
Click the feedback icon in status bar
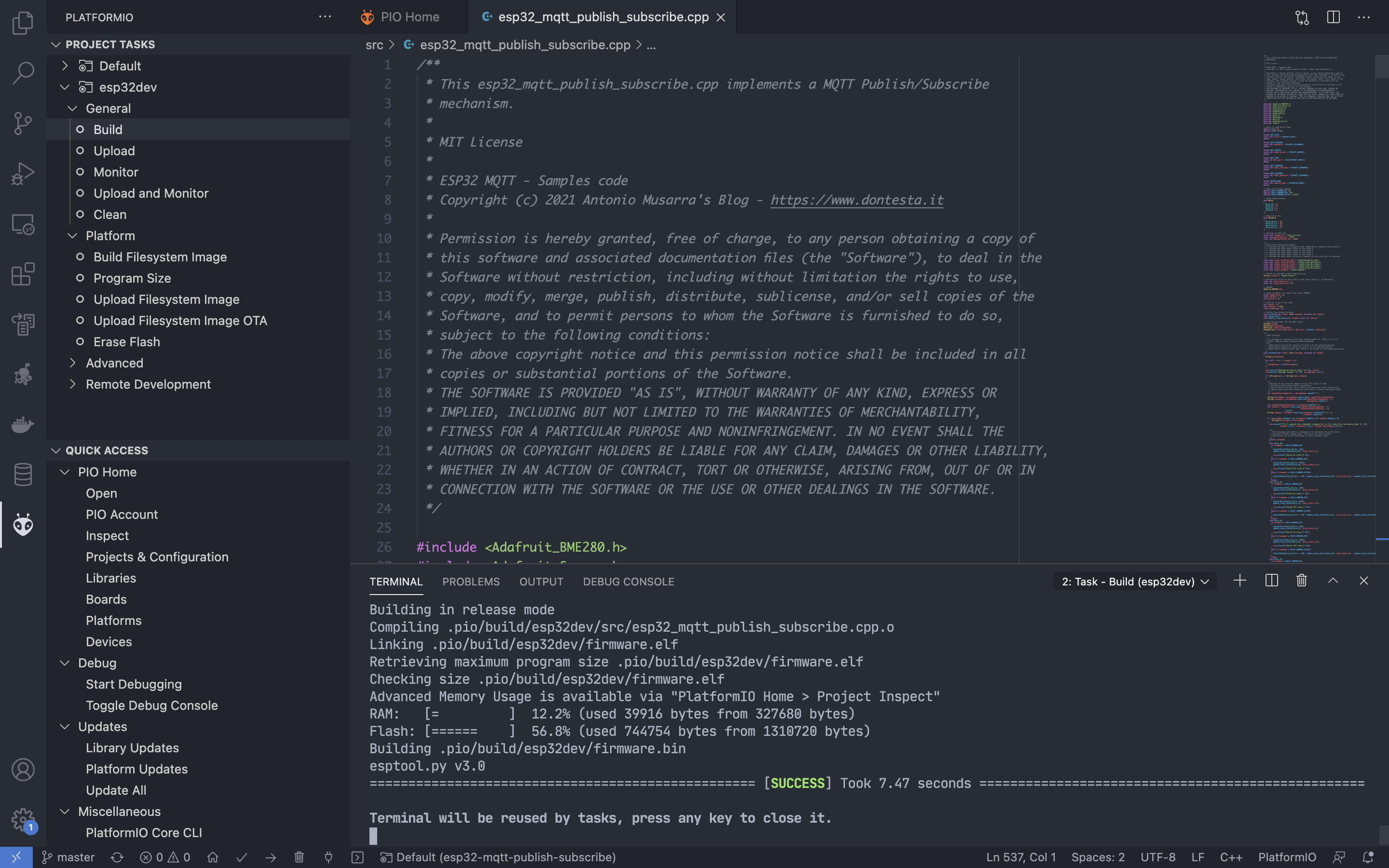(x=1339, y=857)
